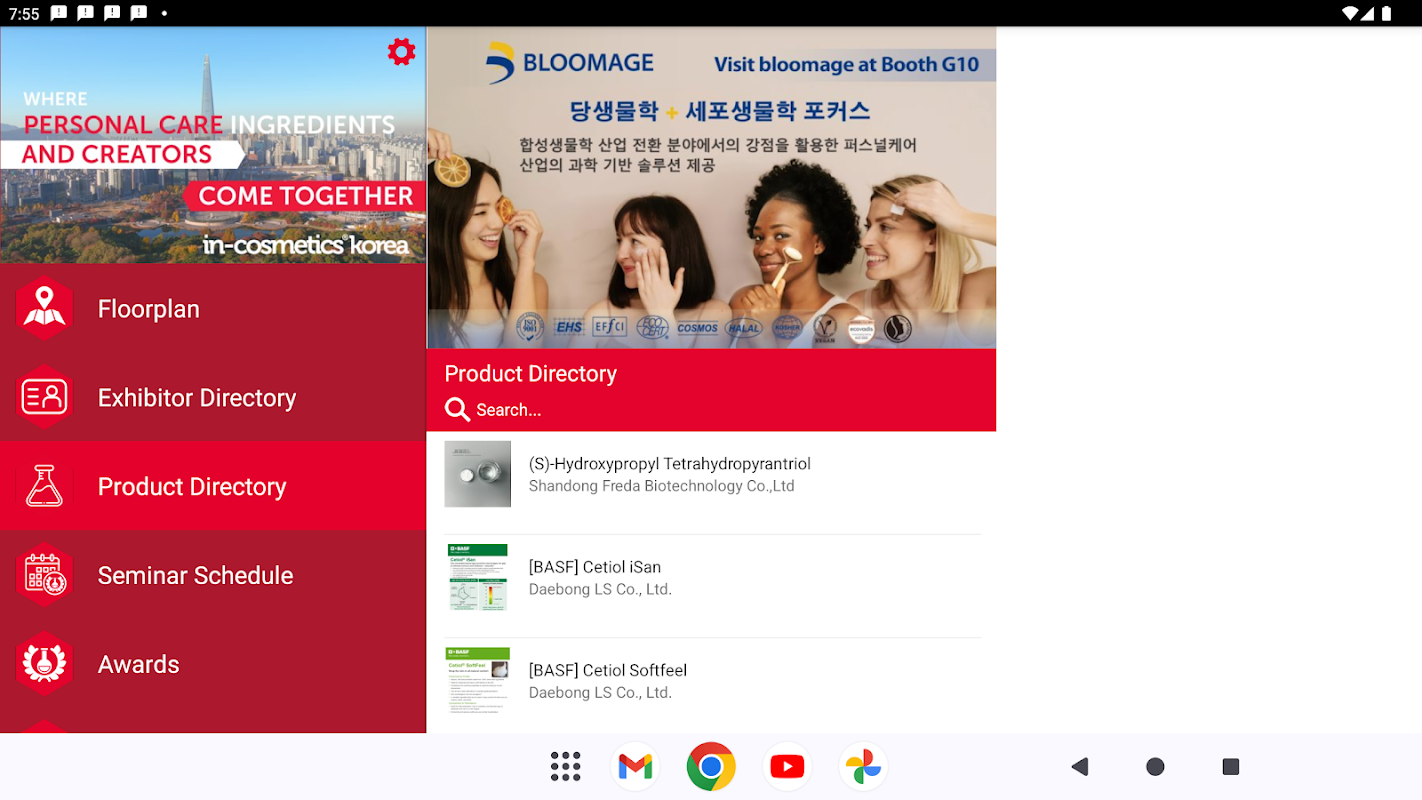Image resolution: width=1422 pixels, height=800 pixels.
Task: Launch Gmail from the taskbar
Action: tap(635, 767)
